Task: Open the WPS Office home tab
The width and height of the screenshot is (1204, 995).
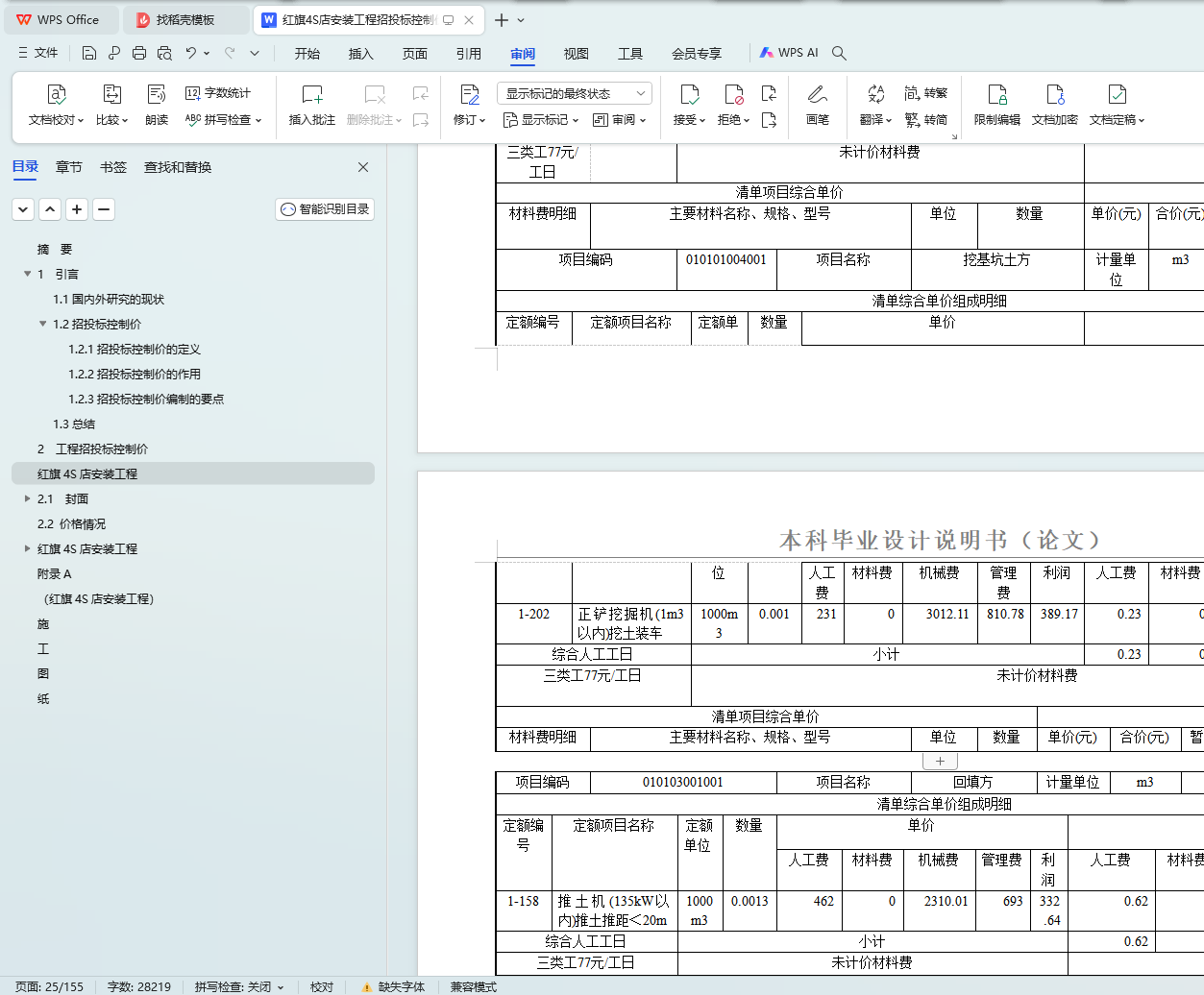Action: (x=60, y=19)
